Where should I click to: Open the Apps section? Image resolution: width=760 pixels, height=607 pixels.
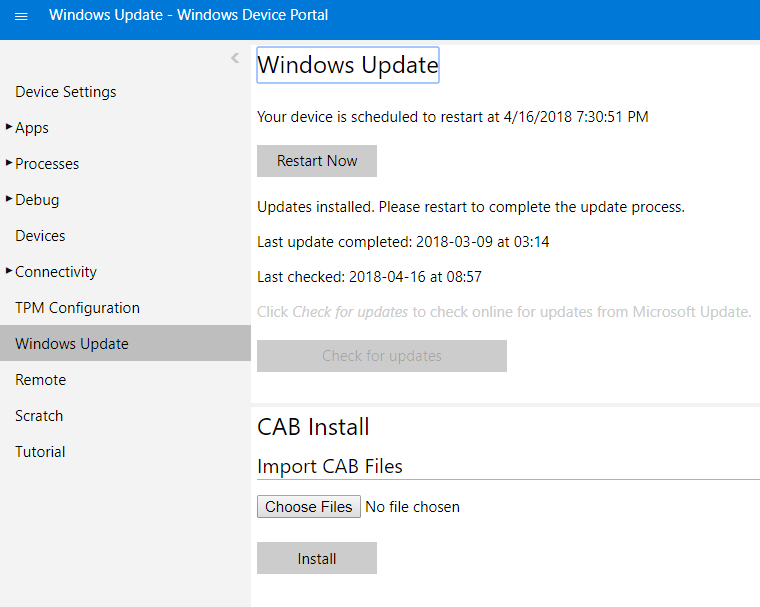pyautogui.click(x=32, y=128)
